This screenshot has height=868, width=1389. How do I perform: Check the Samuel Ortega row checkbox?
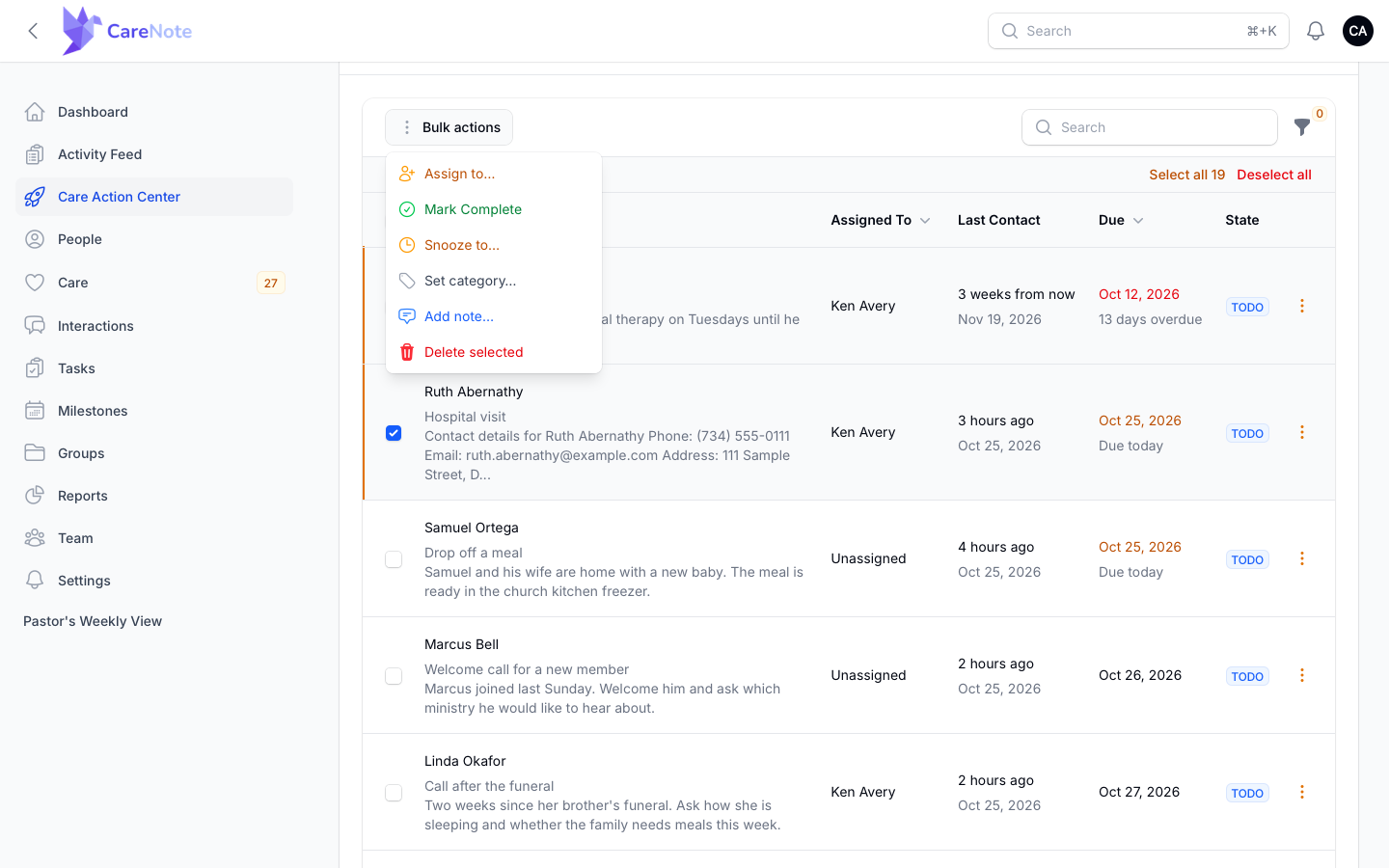pos(394,559)
